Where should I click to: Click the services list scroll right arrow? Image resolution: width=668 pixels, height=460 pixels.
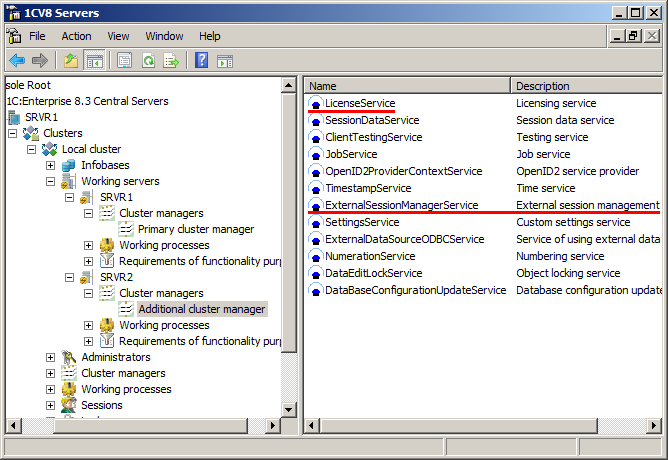pyautogui.click(x=654, y=425)
